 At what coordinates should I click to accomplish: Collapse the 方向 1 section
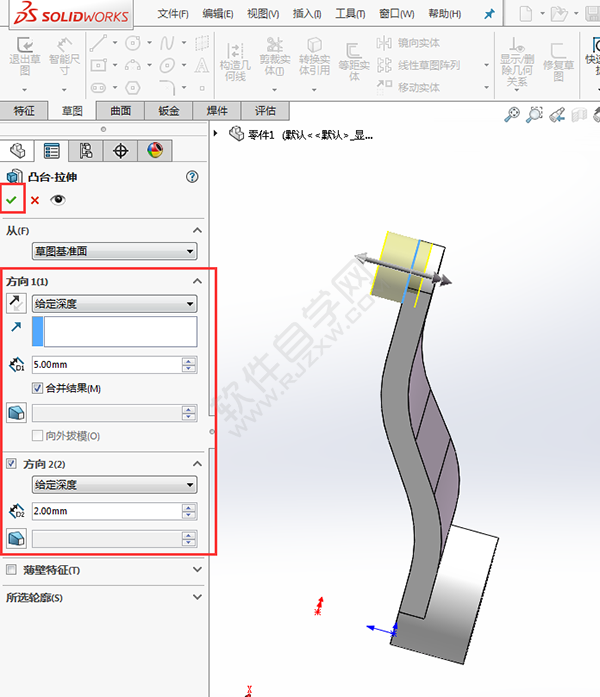[x=197, y=281]
